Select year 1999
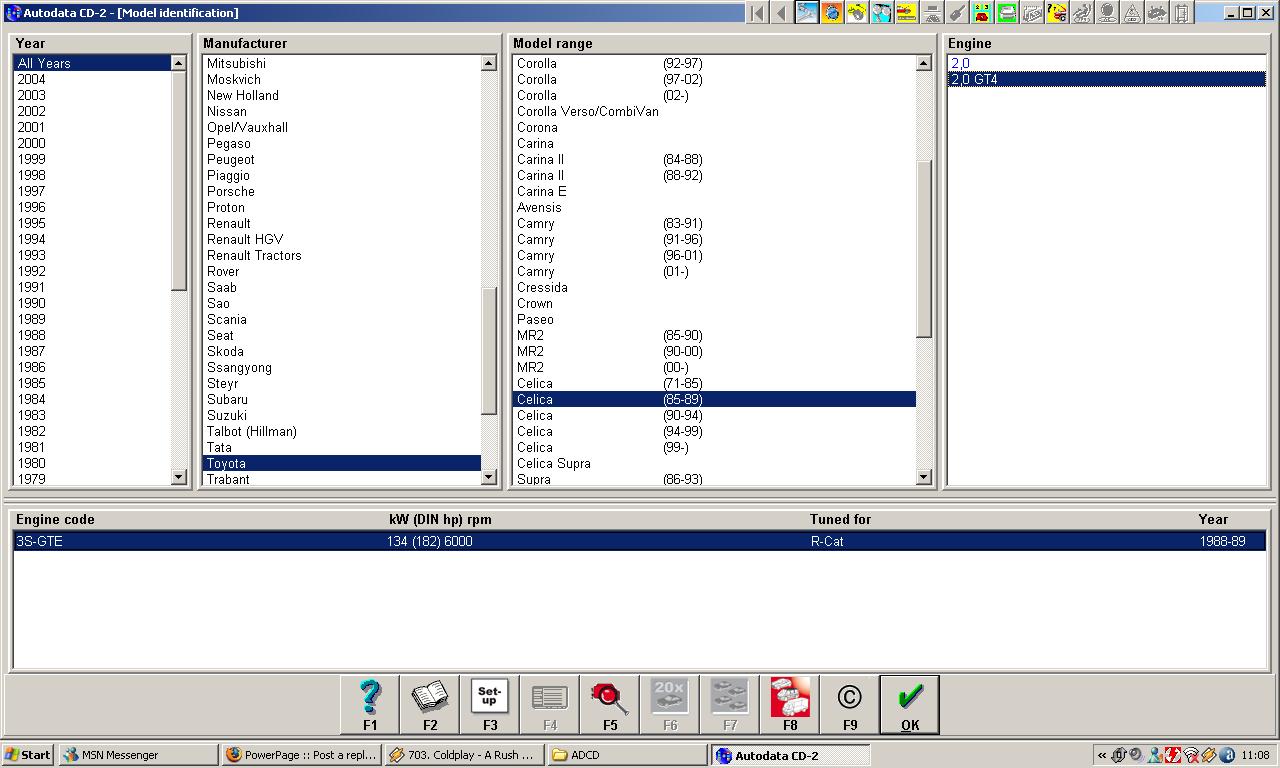This screenshot has height=768, width=1280. 92,159
